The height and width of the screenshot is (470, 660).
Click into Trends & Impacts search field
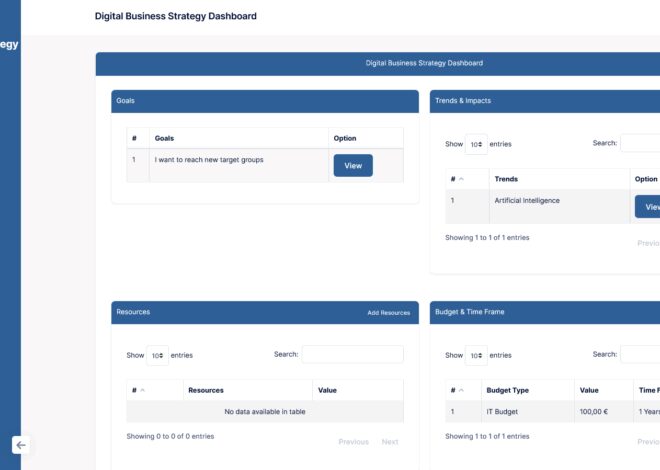click(640, 143)
